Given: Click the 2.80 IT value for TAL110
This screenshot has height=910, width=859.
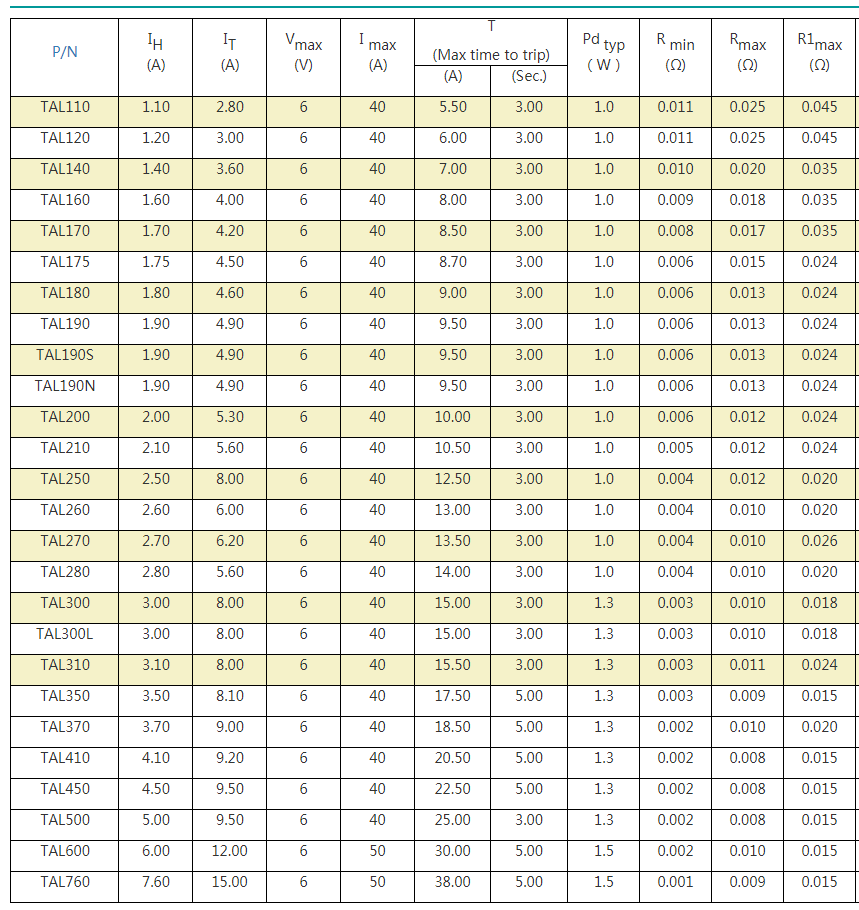Looking at the screenshot, I should pos(230,107).
